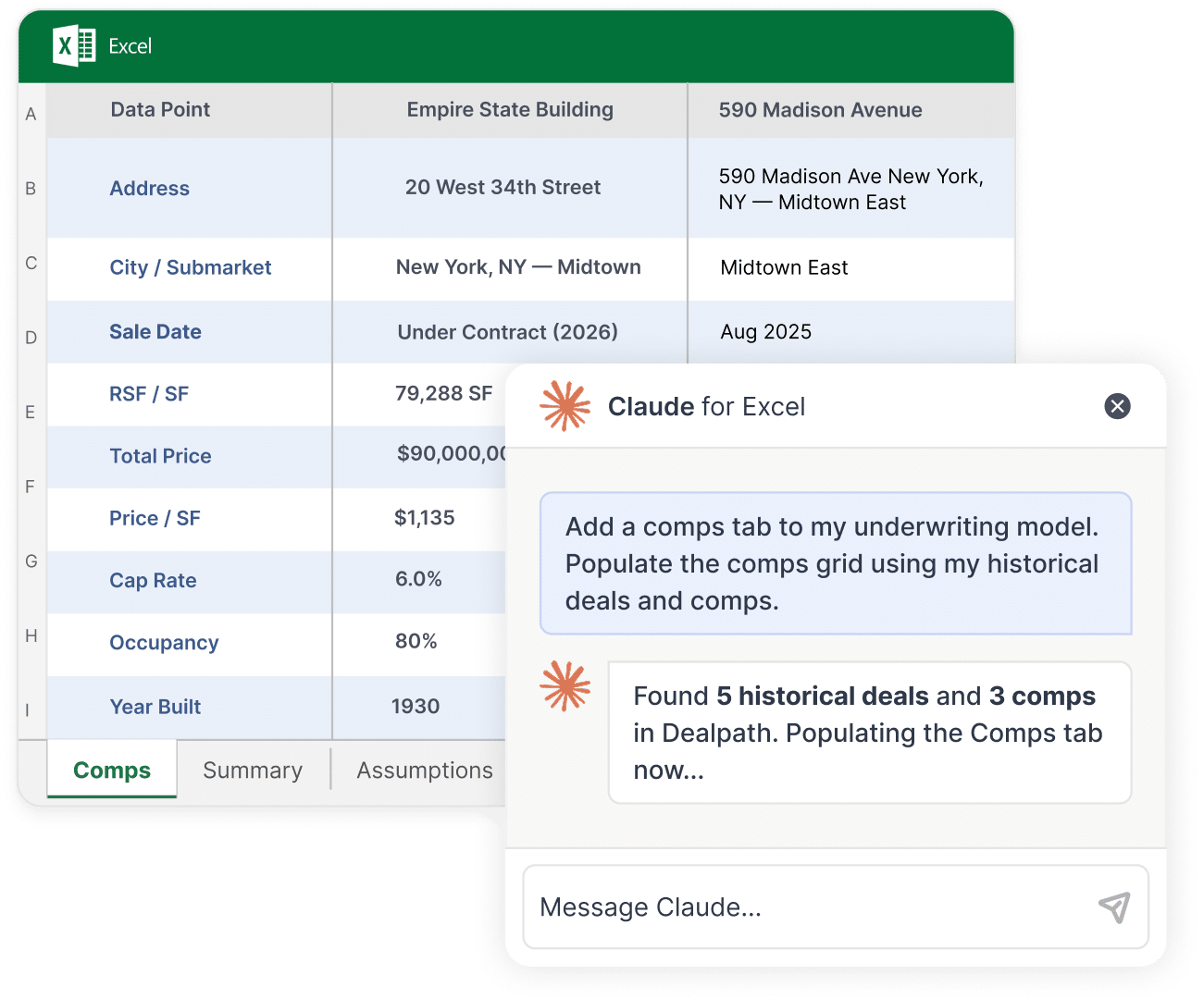Image resolution: width=1204 pixels, height=999 pixels.
Task: Select row header B
Action: pyautogui.click(x=31, y=189)
